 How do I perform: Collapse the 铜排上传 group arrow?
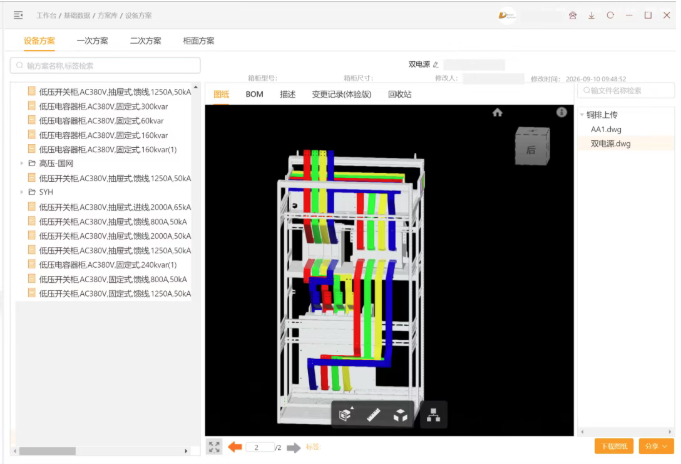[582, 115]
